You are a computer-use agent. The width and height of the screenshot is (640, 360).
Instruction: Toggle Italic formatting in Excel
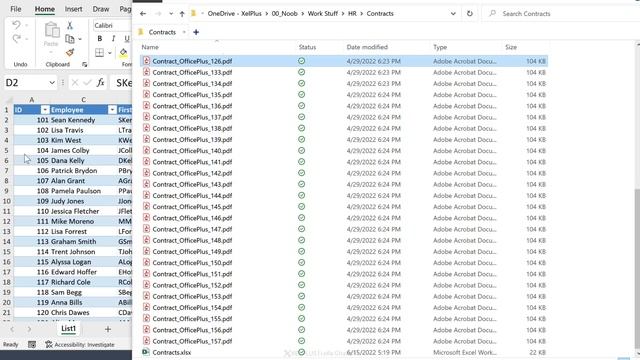tap(113, 38)
